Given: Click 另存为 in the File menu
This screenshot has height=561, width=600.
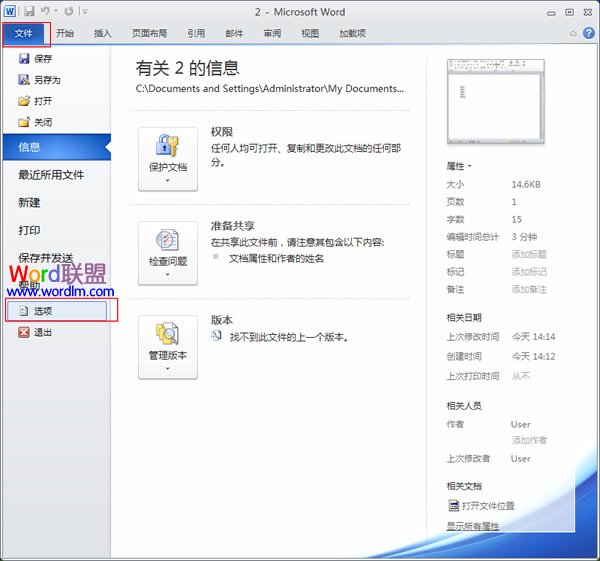Looking at the screenshot, I should [47, 80].
